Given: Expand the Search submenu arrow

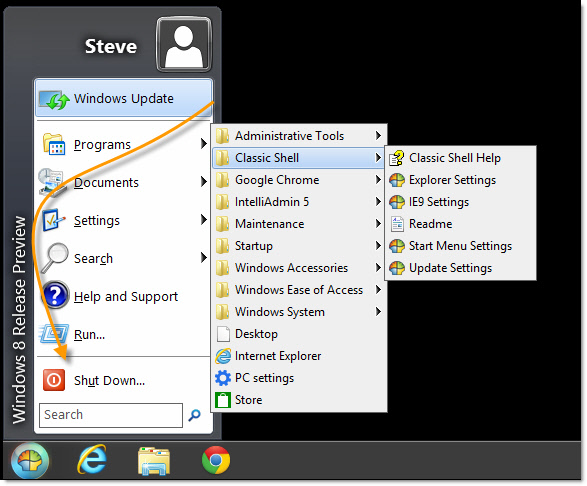Looking at the screenshot, I should (203, 258).
